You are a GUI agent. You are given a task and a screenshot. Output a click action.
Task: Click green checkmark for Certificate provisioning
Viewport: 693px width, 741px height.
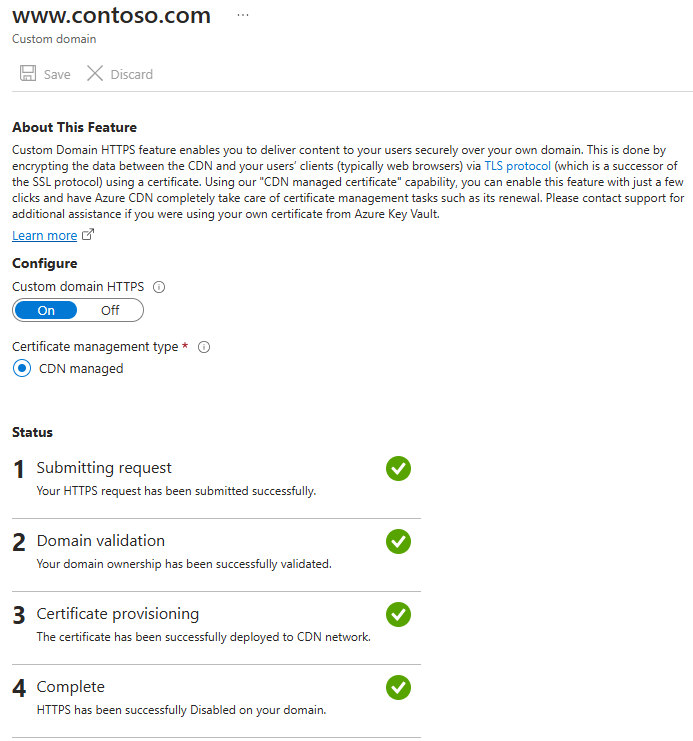(398, 614)
